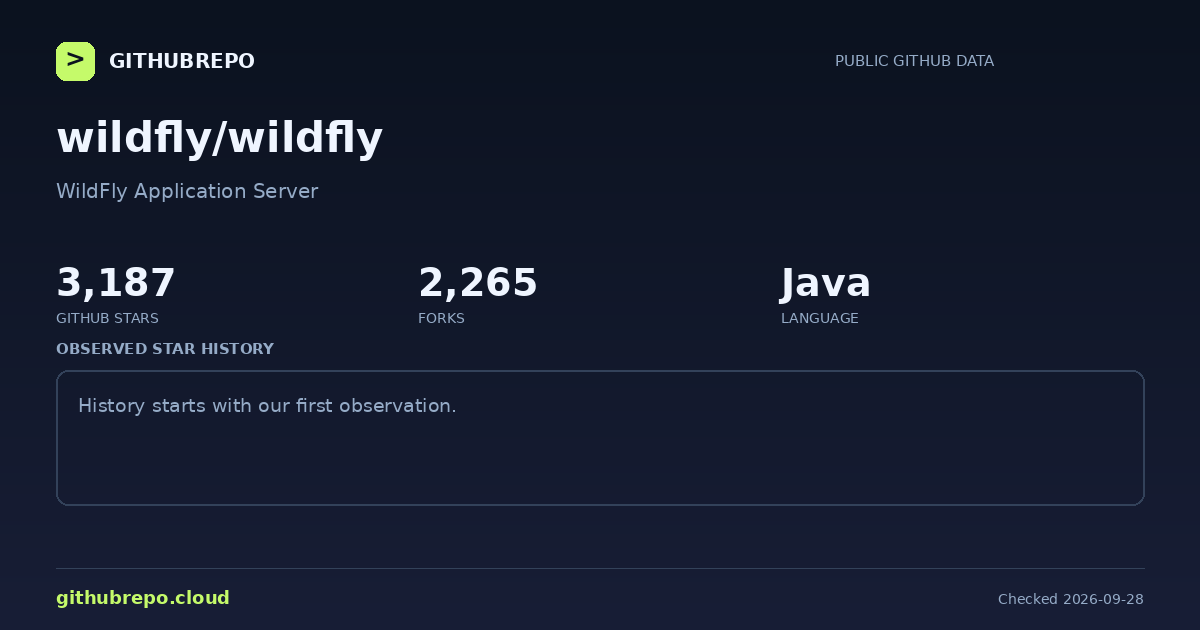Image resolution: width=1200 pixels, height=630 pixels.
Task: Click the LANGUAGE label
Action: coord(819,318)
